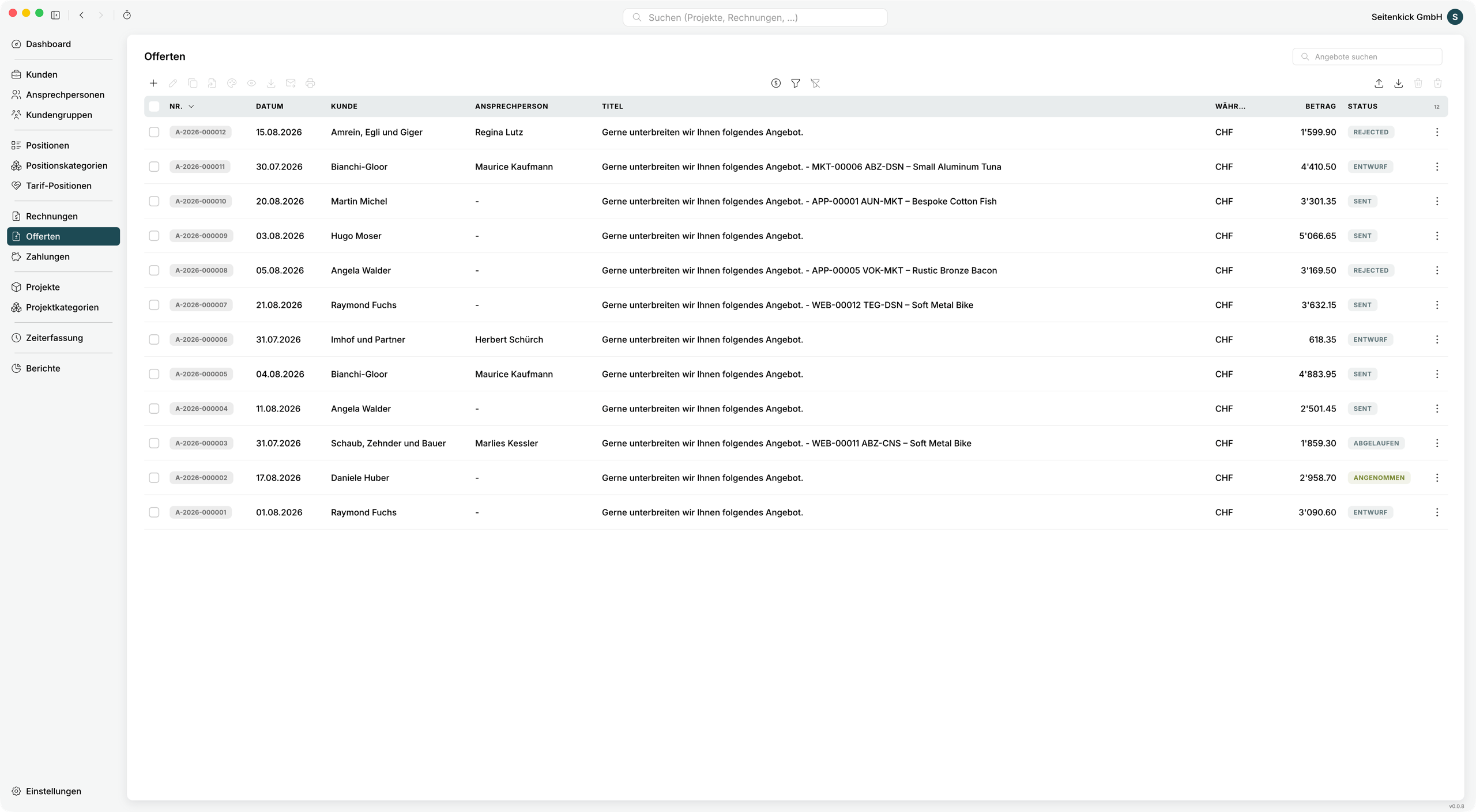
Task: Open three-dot menu for Imhof und Partner row
Action: coord(1437,339)
